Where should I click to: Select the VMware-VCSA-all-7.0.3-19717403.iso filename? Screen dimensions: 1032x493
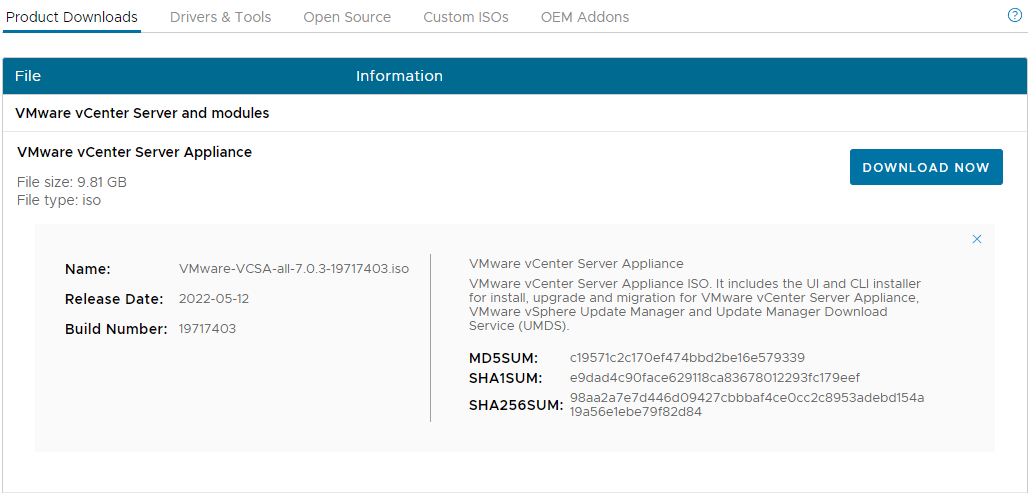point(294,269)
